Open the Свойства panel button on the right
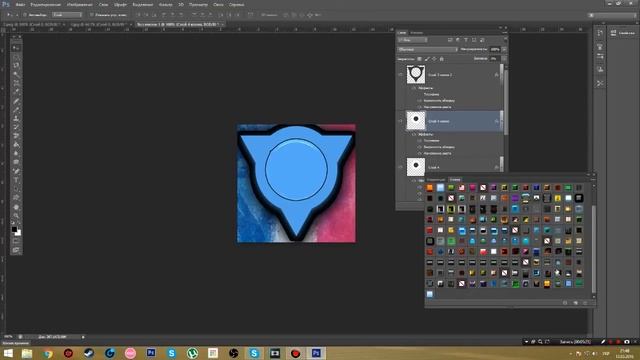The image size is (640, 360). click(622, 33)
